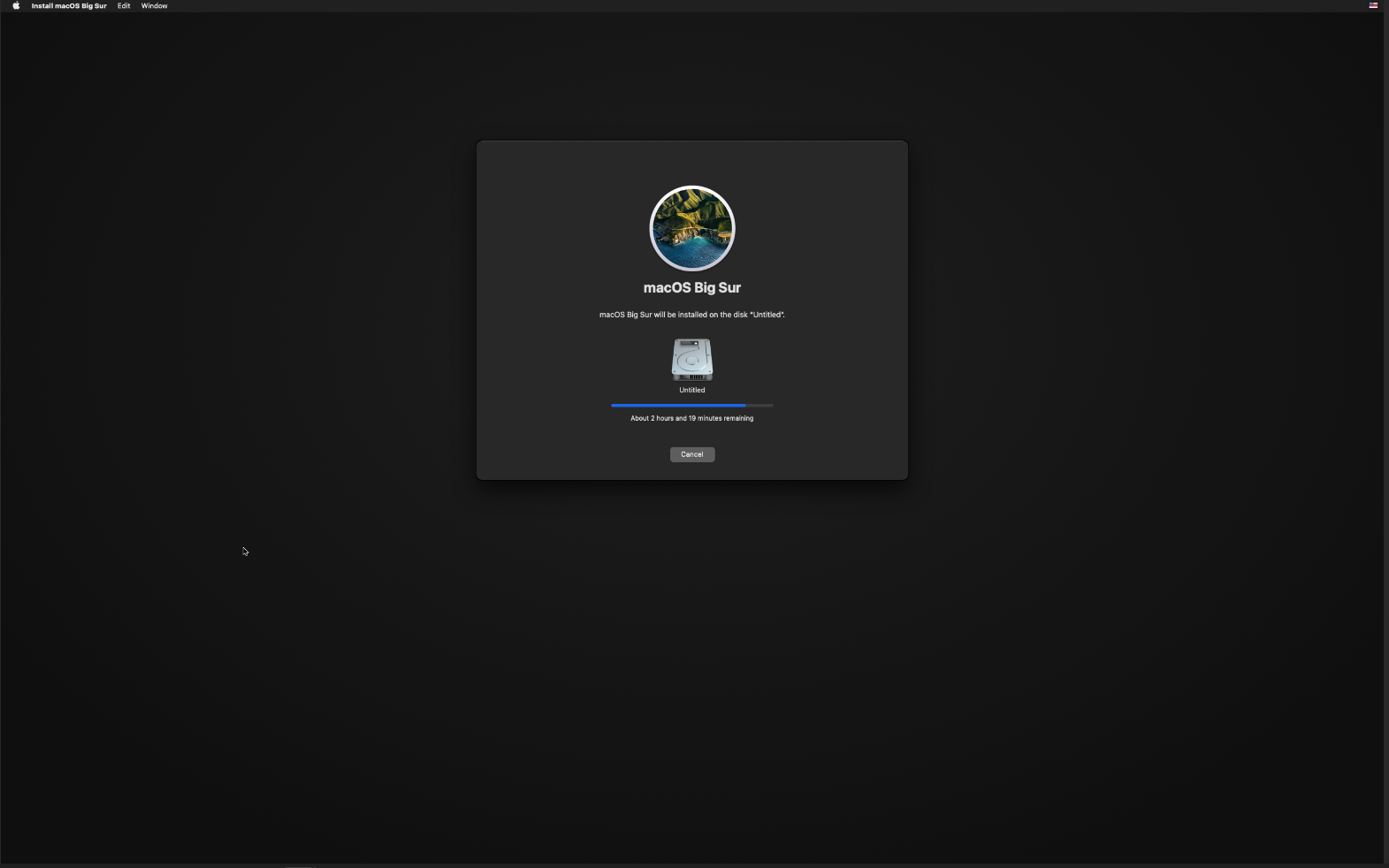Click the installation progress bar
Screen dimensions: 1389x868
[x=692, y=405]
